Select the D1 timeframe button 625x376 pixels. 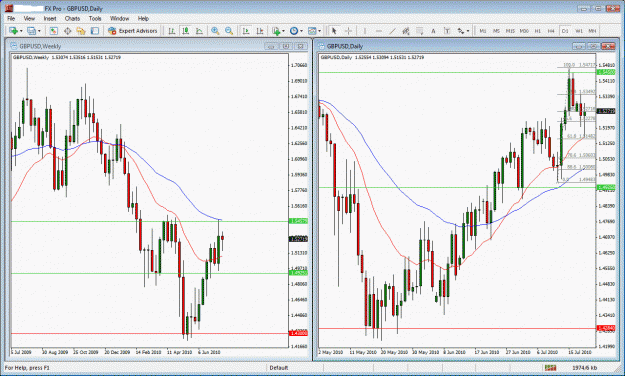pyautogui.click(x=565, y=31)
